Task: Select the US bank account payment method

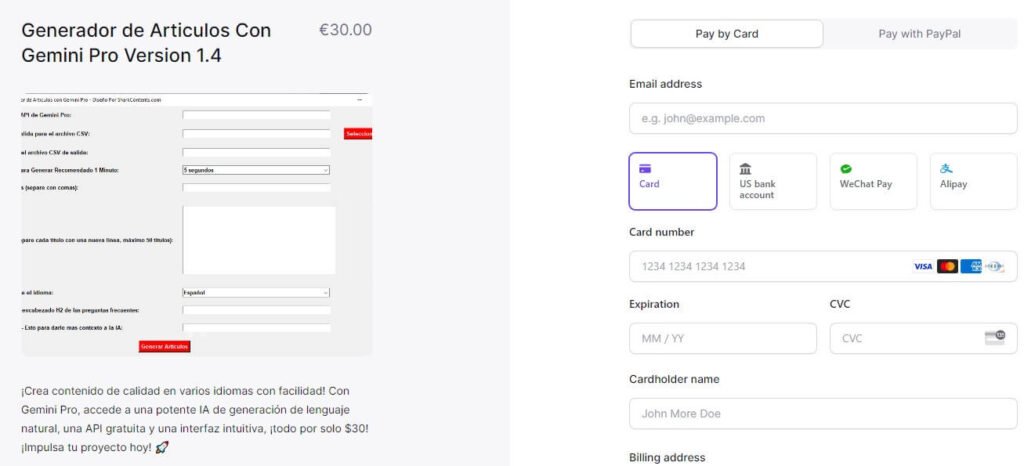Action: coord(773,181)
